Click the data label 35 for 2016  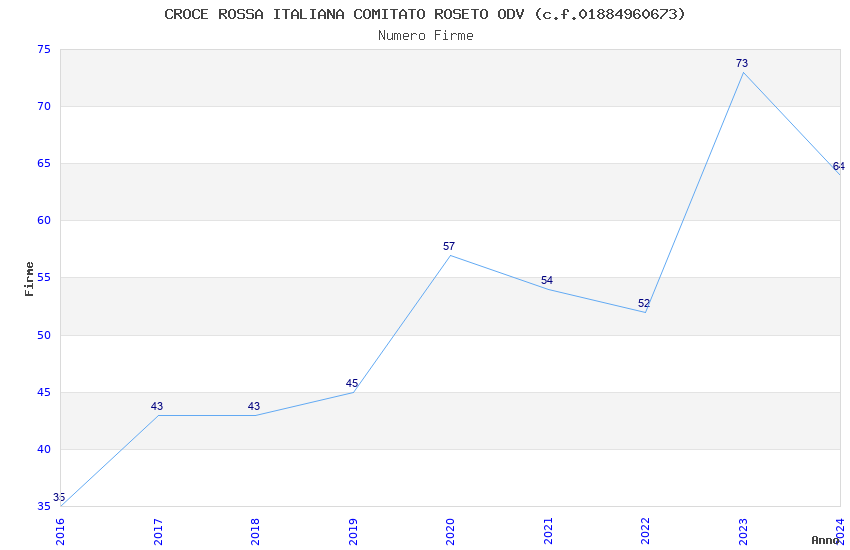coord(59,497)
